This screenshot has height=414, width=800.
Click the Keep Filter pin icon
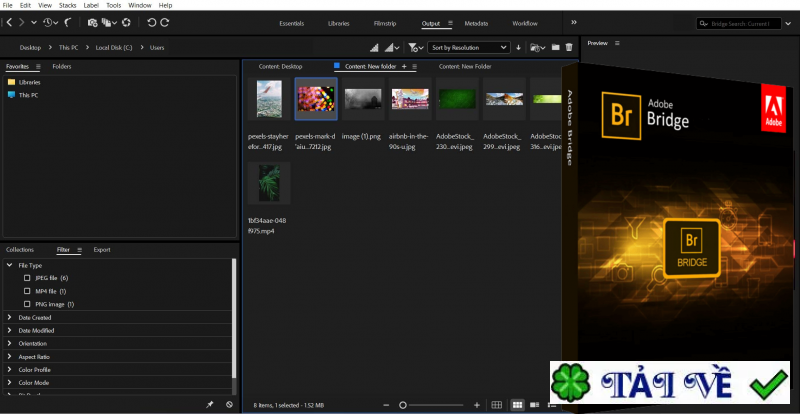pos(209,404)
